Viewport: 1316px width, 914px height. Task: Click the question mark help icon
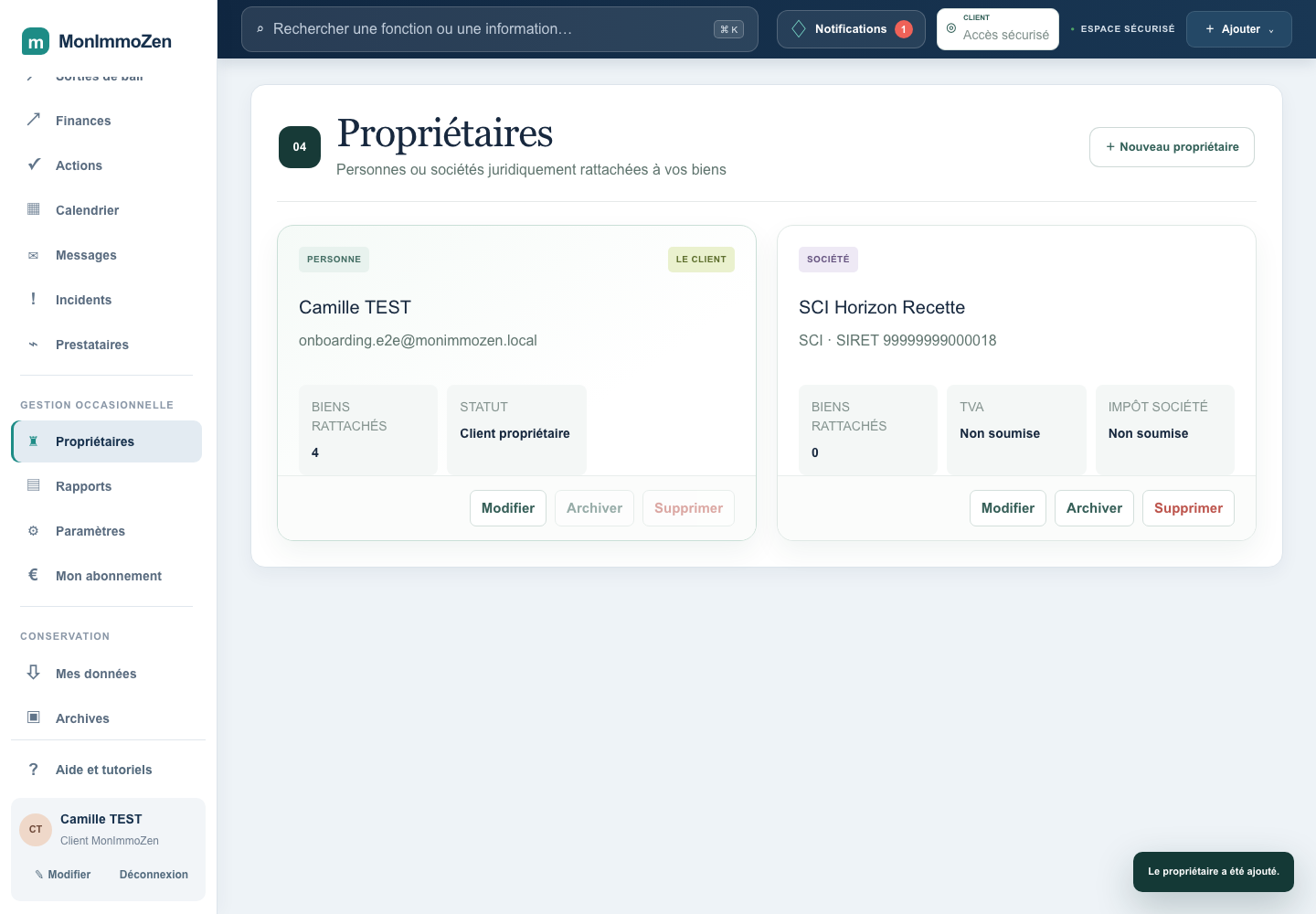click(x=34, y=770)
